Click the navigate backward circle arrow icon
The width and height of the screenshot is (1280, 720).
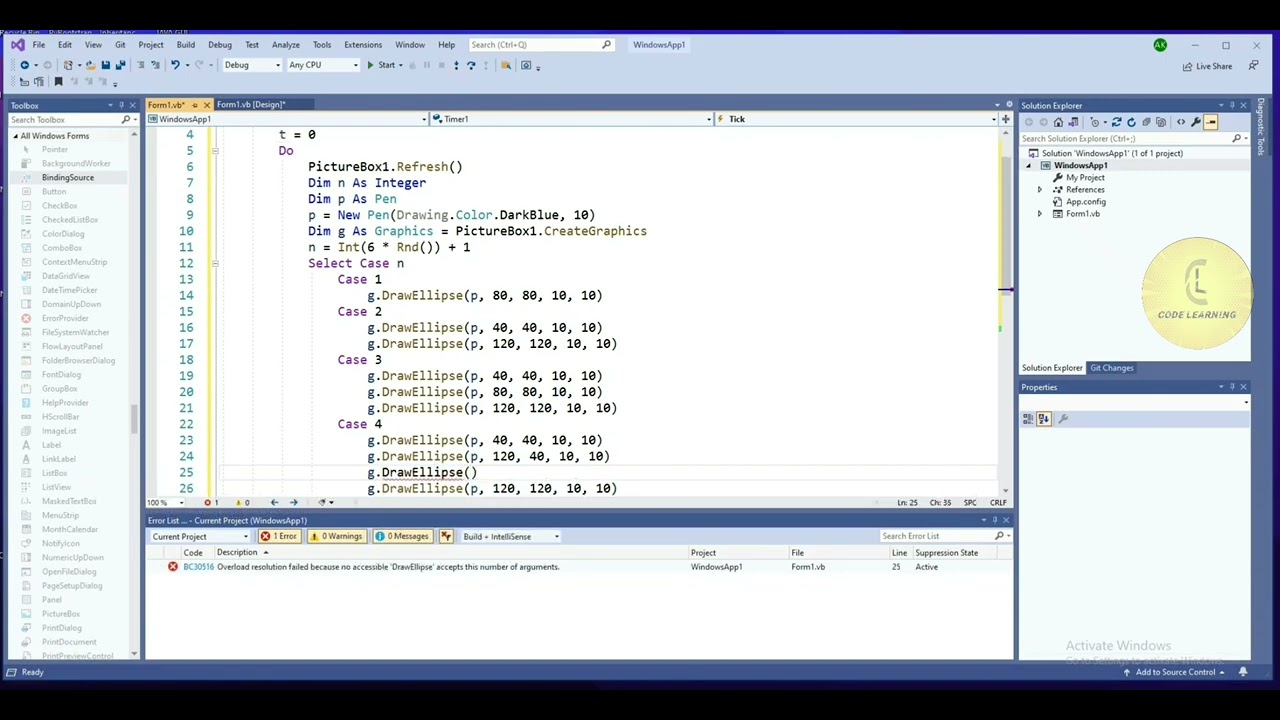(24, 65)
